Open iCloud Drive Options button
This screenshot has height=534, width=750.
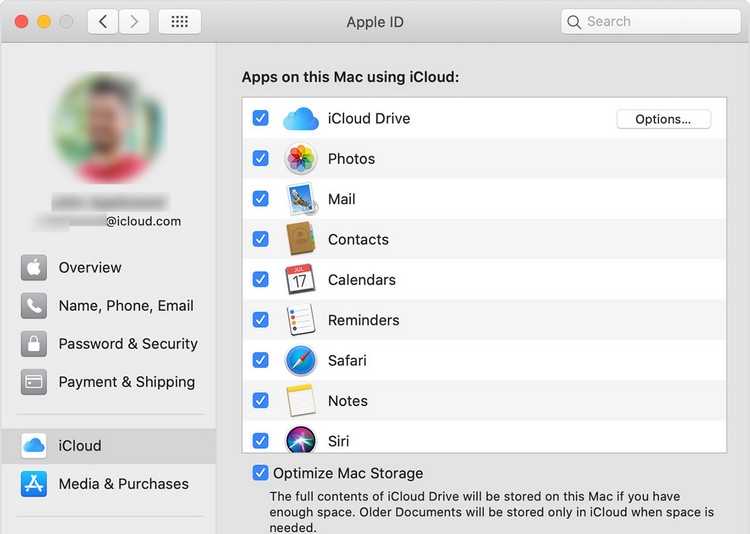pyautogui.click(x=663, y=119)
